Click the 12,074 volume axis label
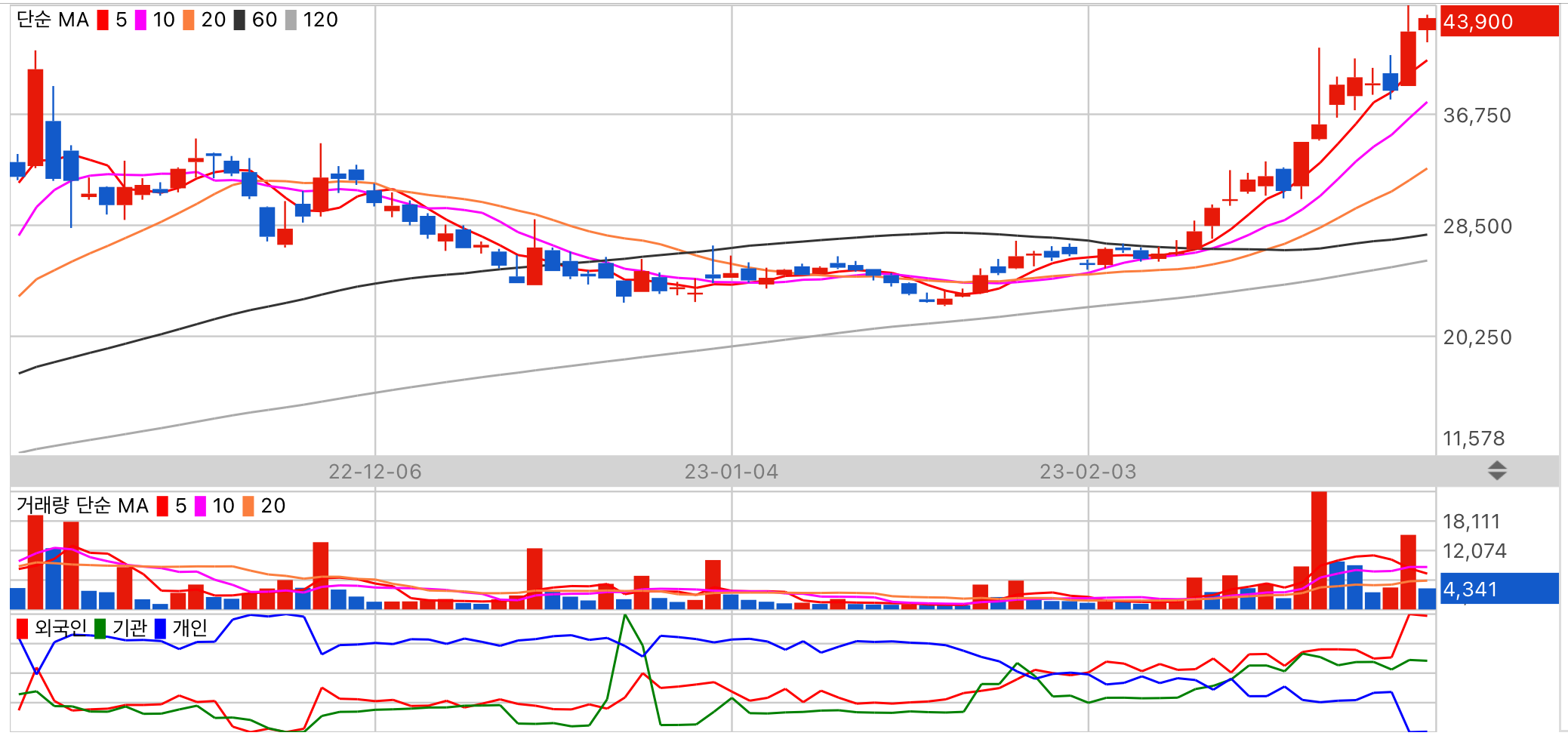 1474,551
